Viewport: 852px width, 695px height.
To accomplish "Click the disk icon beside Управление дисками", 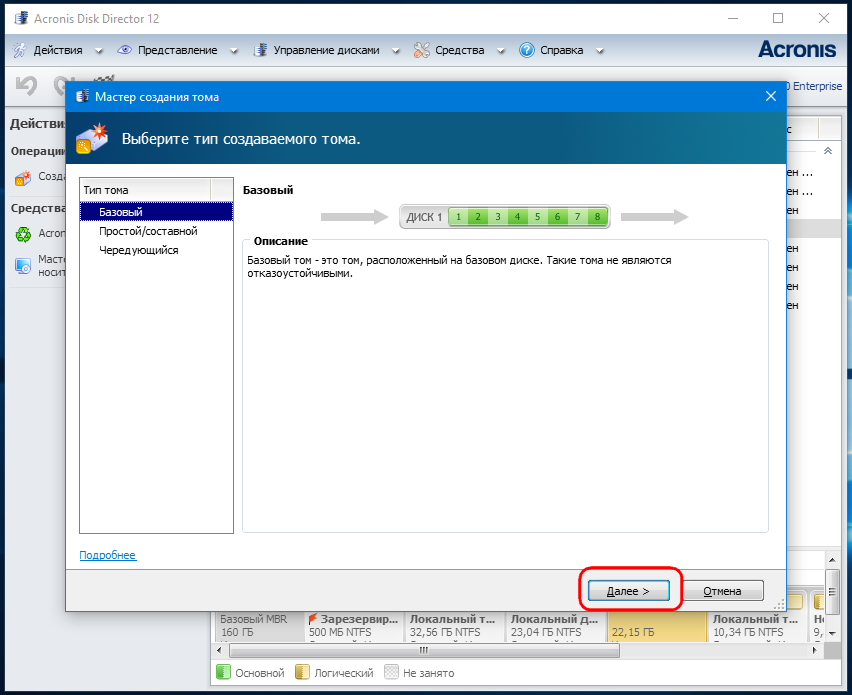I will (260, 50).
